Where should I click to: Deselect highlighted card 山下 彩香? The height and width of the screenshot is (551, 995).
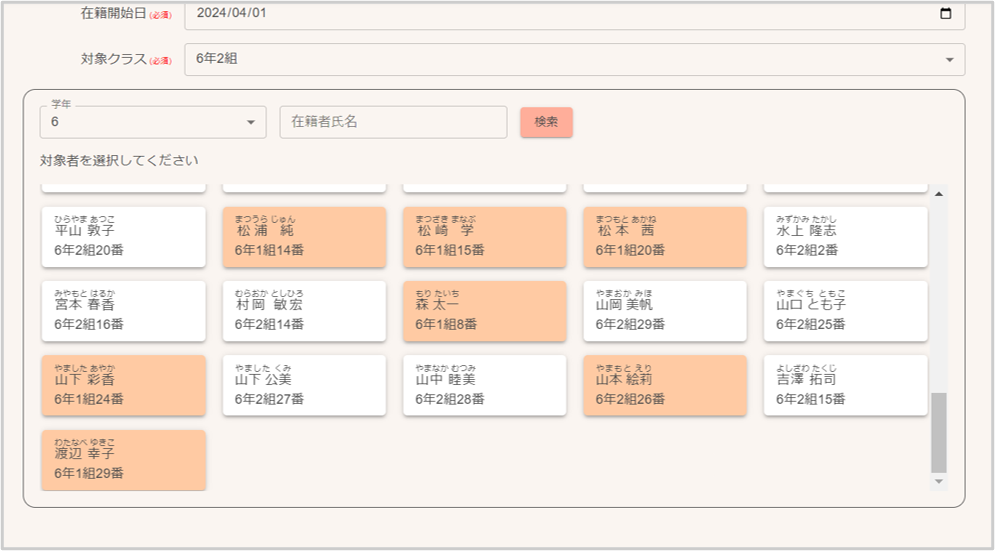[123, 386]
